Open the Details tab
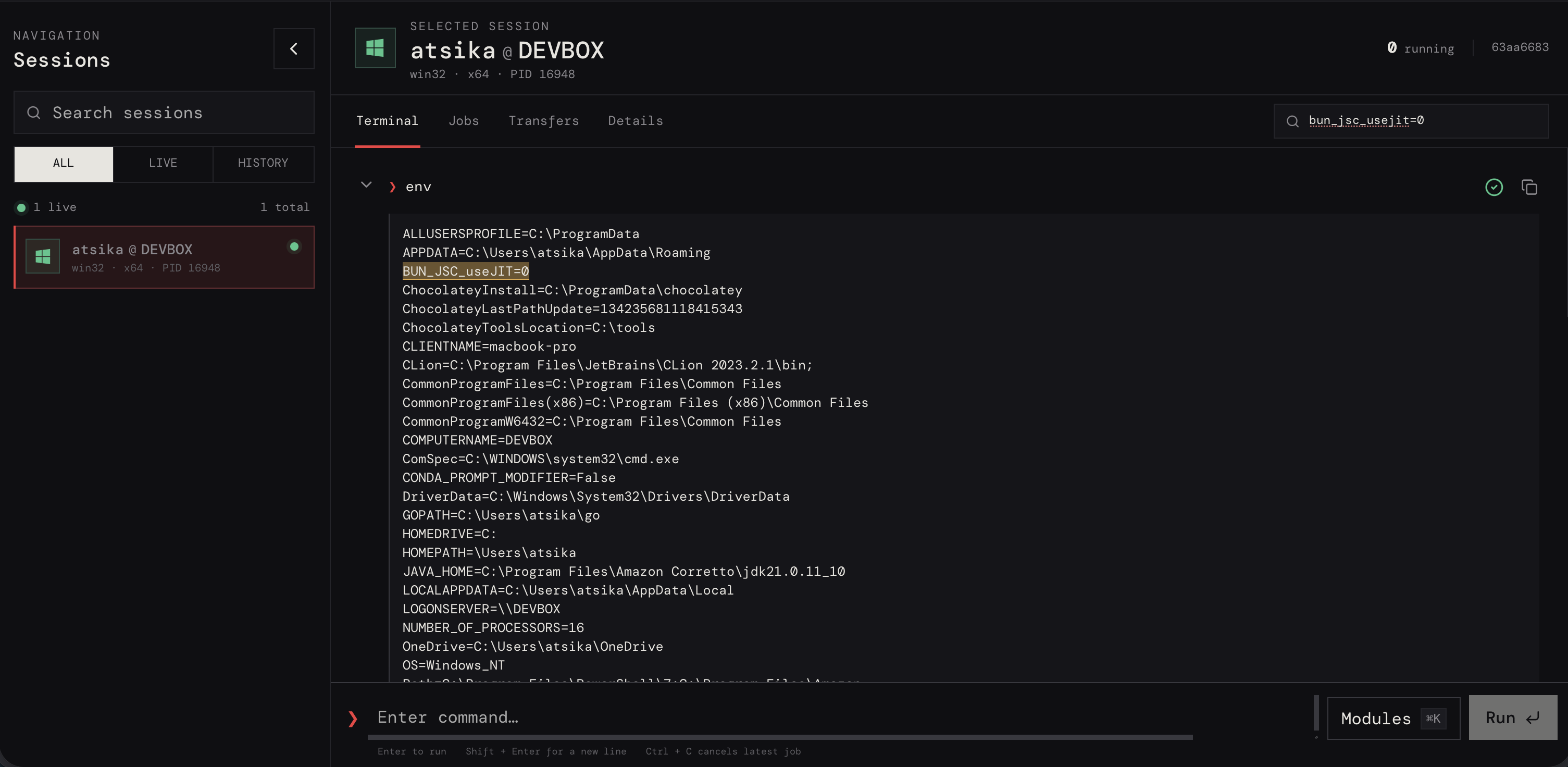Image resolution: width=1568 pixels, height=767 pixels. click(x=636, y=121)
